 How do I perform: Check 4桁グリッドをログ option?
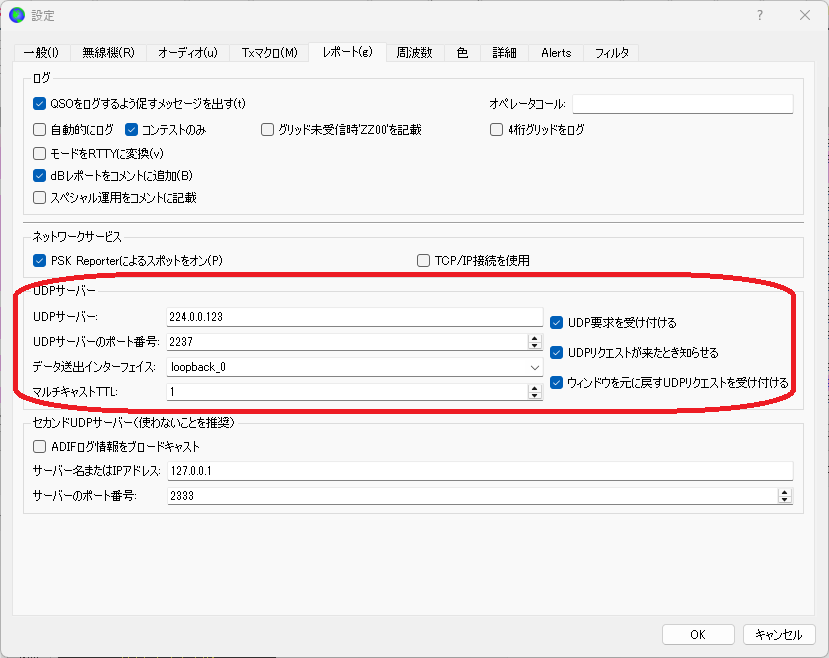(496, 129)
